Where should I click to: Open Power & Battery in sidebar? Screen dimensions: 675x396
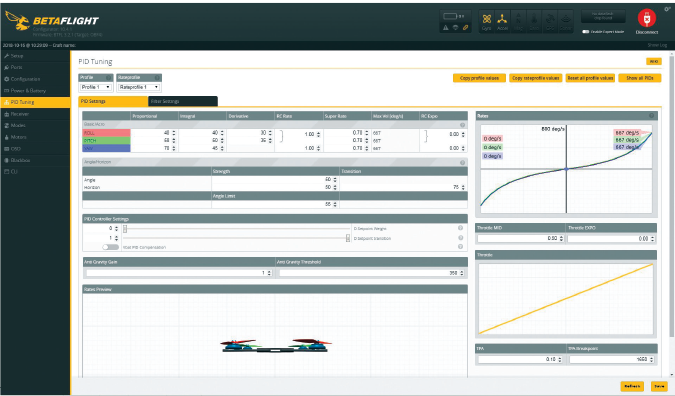tap(35, 91)
